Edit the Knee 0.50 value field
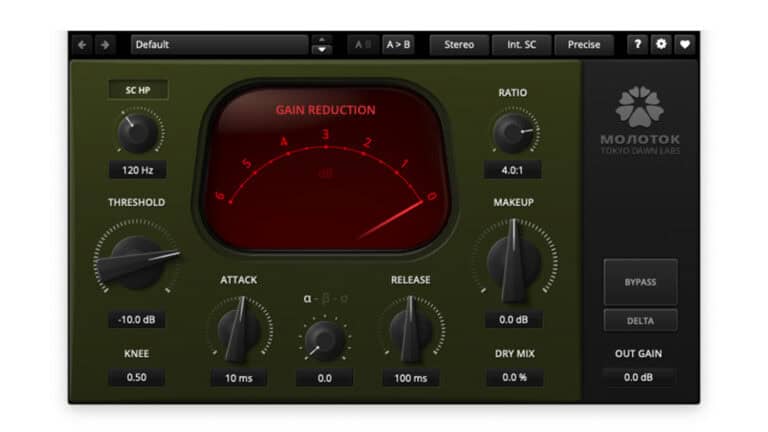This screenshot has height=432, width=768. coord(137,377)
